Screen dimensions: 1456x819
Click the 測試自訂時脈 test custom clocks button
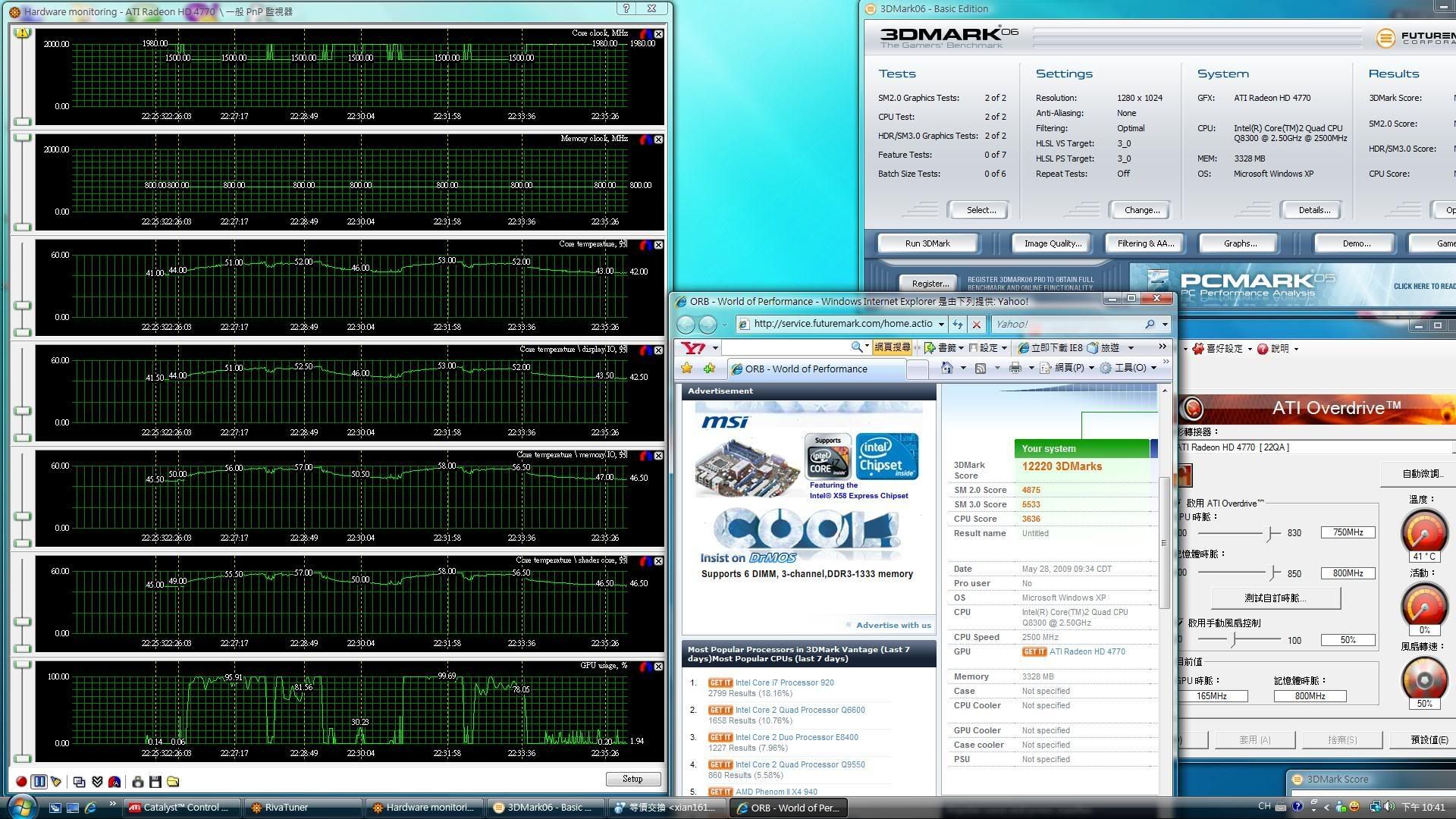(1275, 598)
